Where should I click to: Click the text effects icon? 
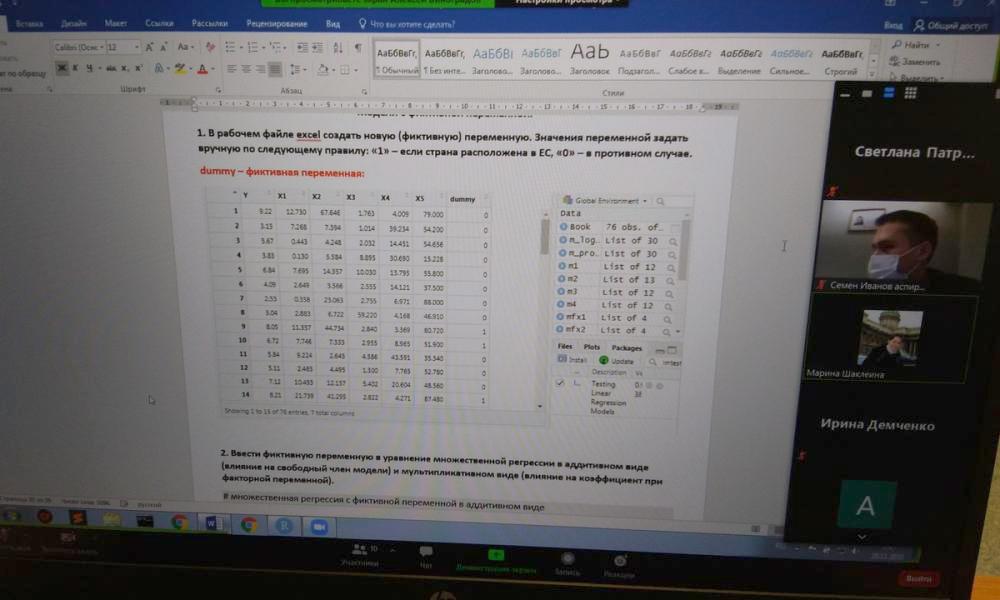point(159,68)
